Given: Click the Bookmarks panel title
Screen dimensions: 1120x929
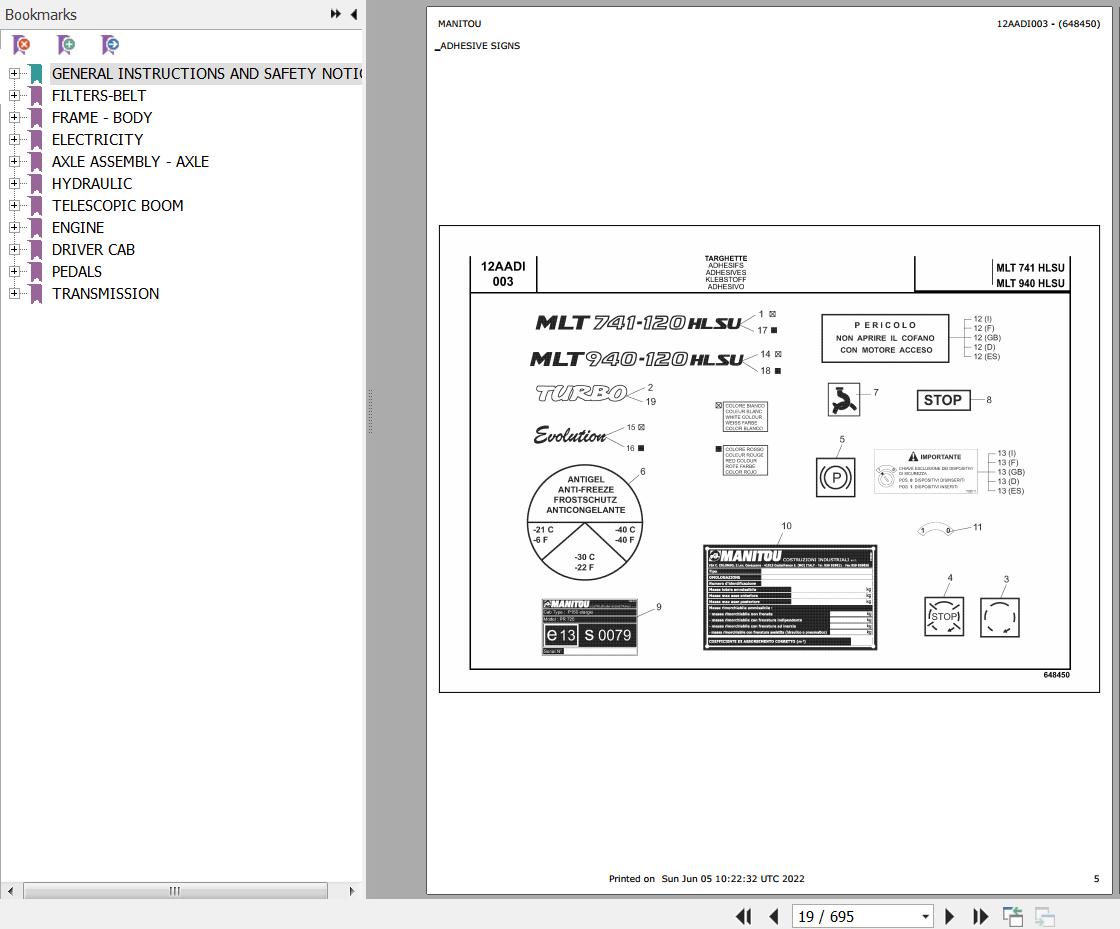Looking at the screenshot, I should coord(41,14).
